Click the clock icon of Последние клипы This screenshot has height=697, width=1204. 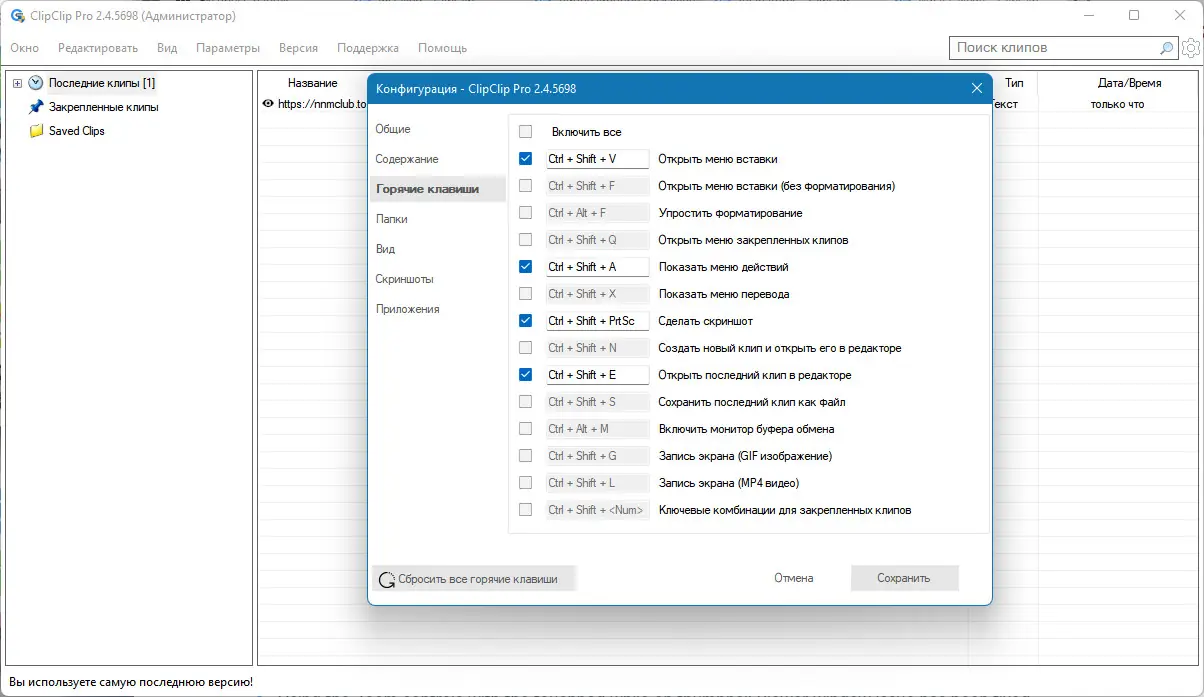[x=36, y=83]
